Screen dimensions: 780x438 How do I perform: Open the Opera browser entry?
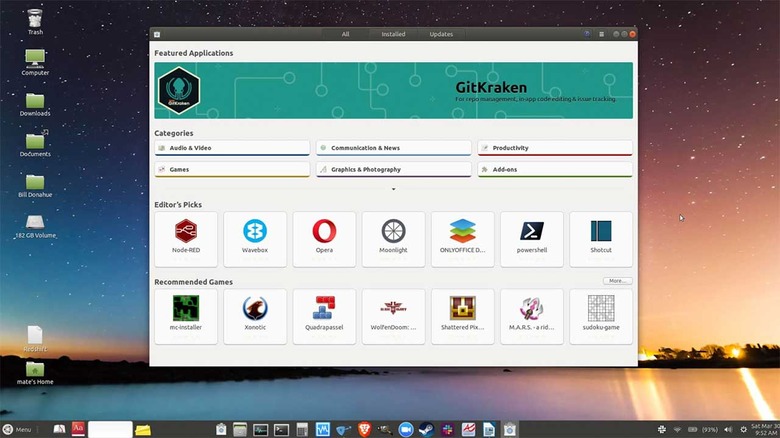[324, 238]
